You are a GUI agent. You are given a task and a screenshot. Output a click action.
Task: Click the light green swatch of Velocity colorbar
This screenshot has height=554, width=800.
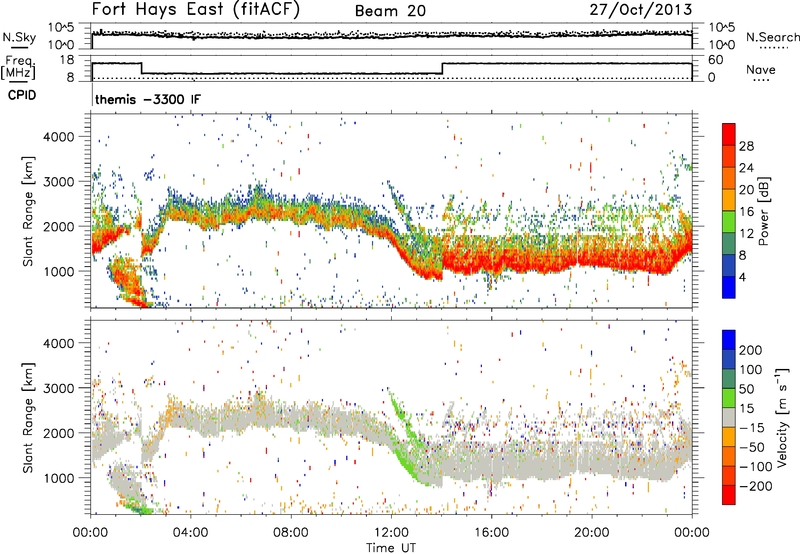729,398
